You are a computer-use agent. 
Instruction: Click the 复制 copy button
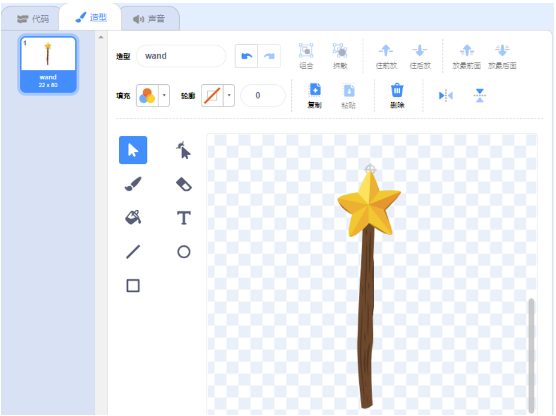click(x=315, y=96)
